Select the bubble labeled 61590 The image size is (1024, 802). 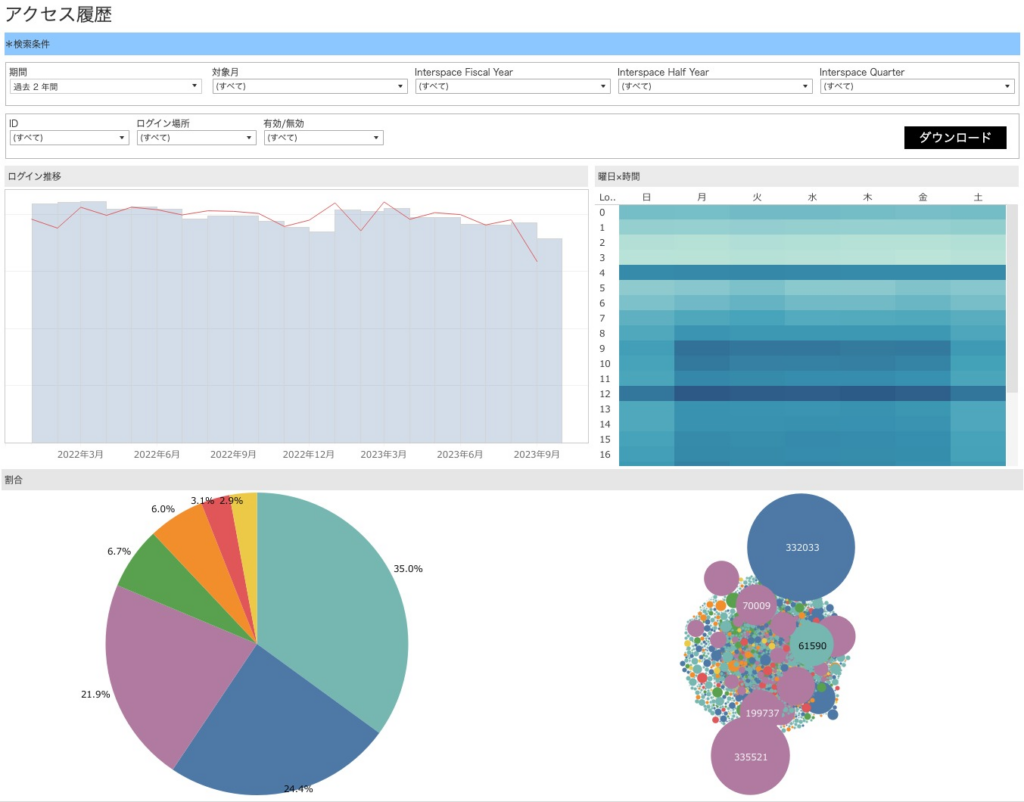(x=811, y=646)
